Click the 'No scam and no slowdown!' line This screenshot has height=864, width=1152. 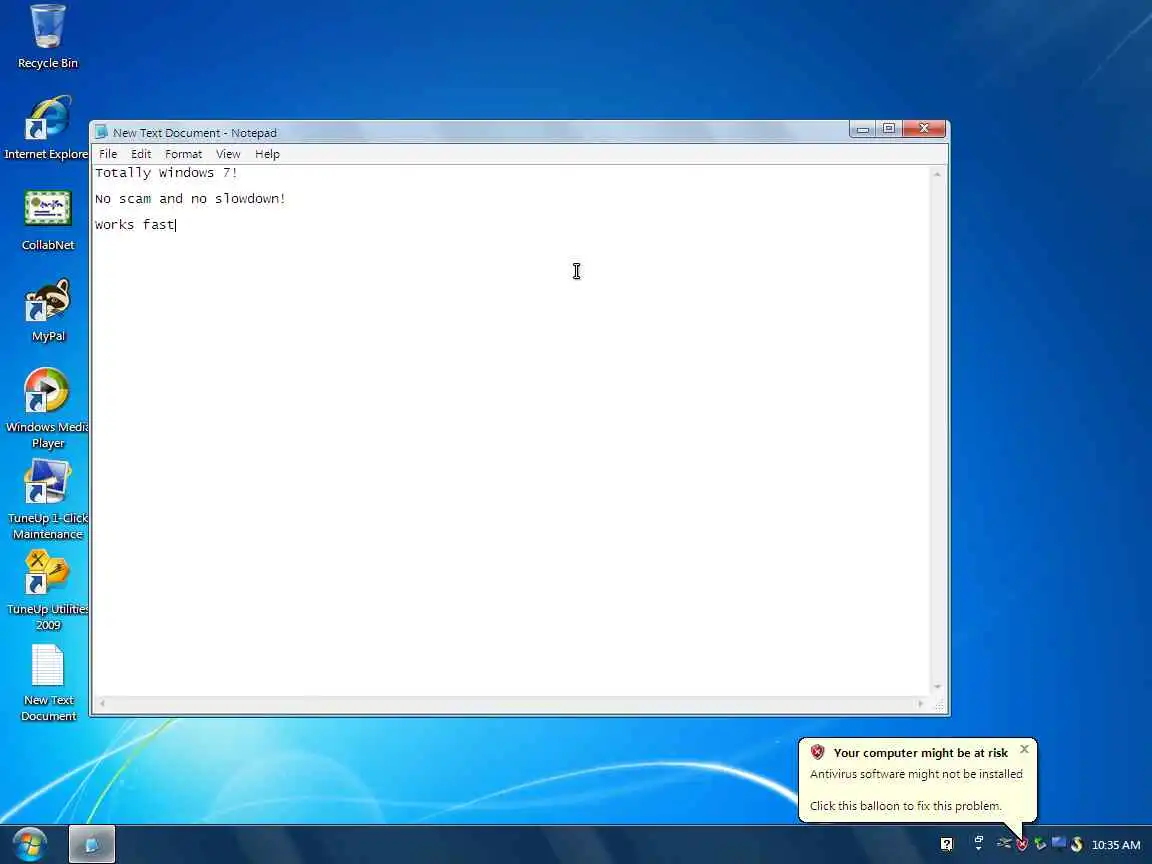pos(190,198)
